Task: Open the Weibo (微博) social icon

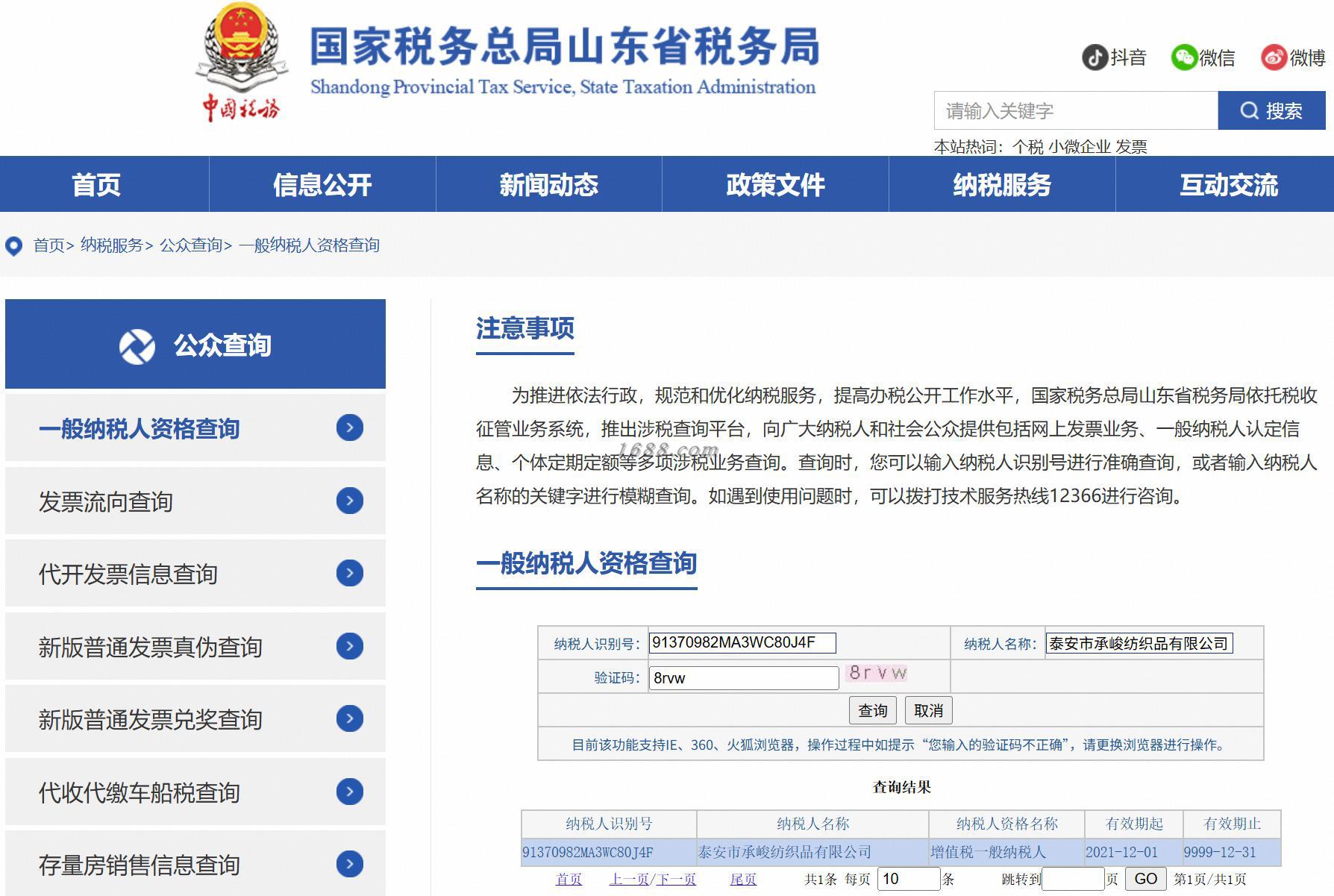Action: [x=1274, y=57]
